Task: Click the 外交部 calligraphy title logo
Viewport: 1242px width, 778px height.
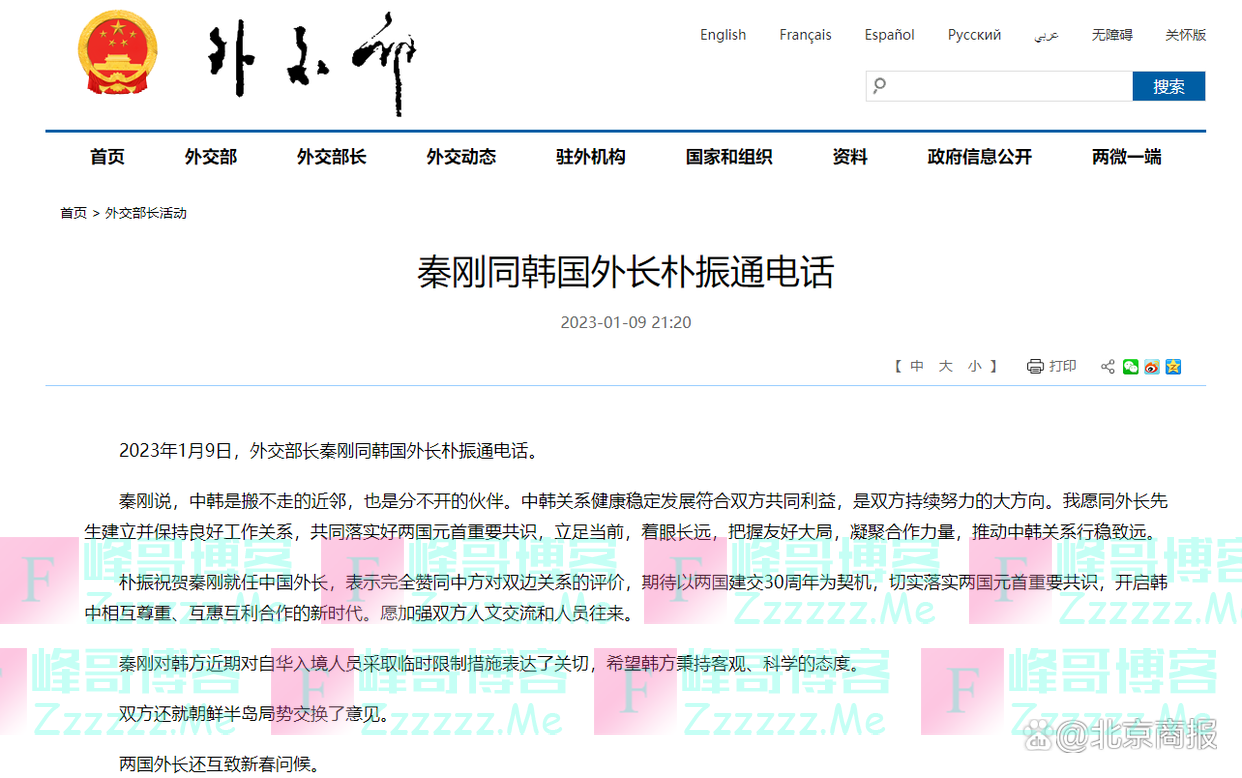Action: (x=312, y=60)
